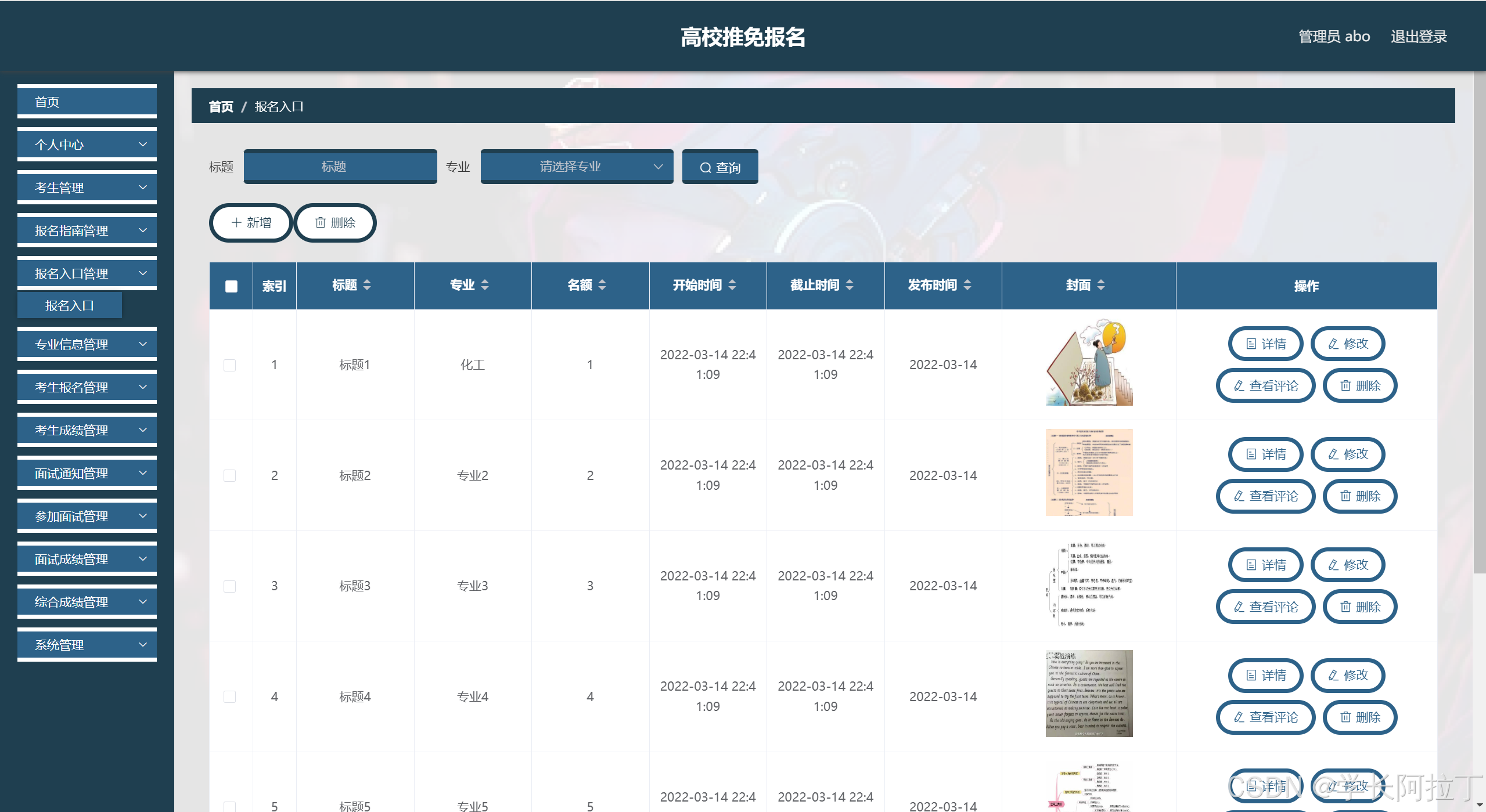The width and height of the screenshot is (1486, 812).
Task: Edit row 标题2 using 修改
Action: [x=1348, y=454]
